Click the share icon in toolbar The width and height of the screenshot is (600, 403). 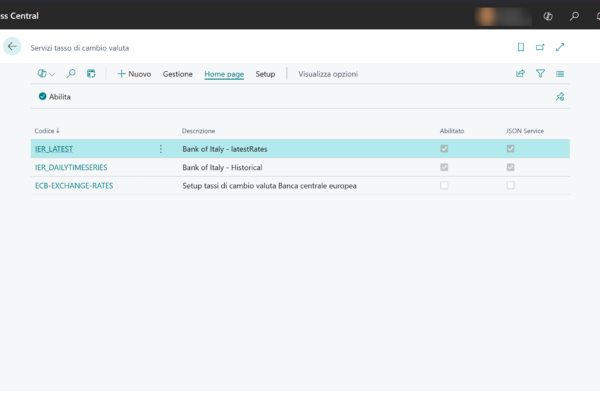coord(520,73)
